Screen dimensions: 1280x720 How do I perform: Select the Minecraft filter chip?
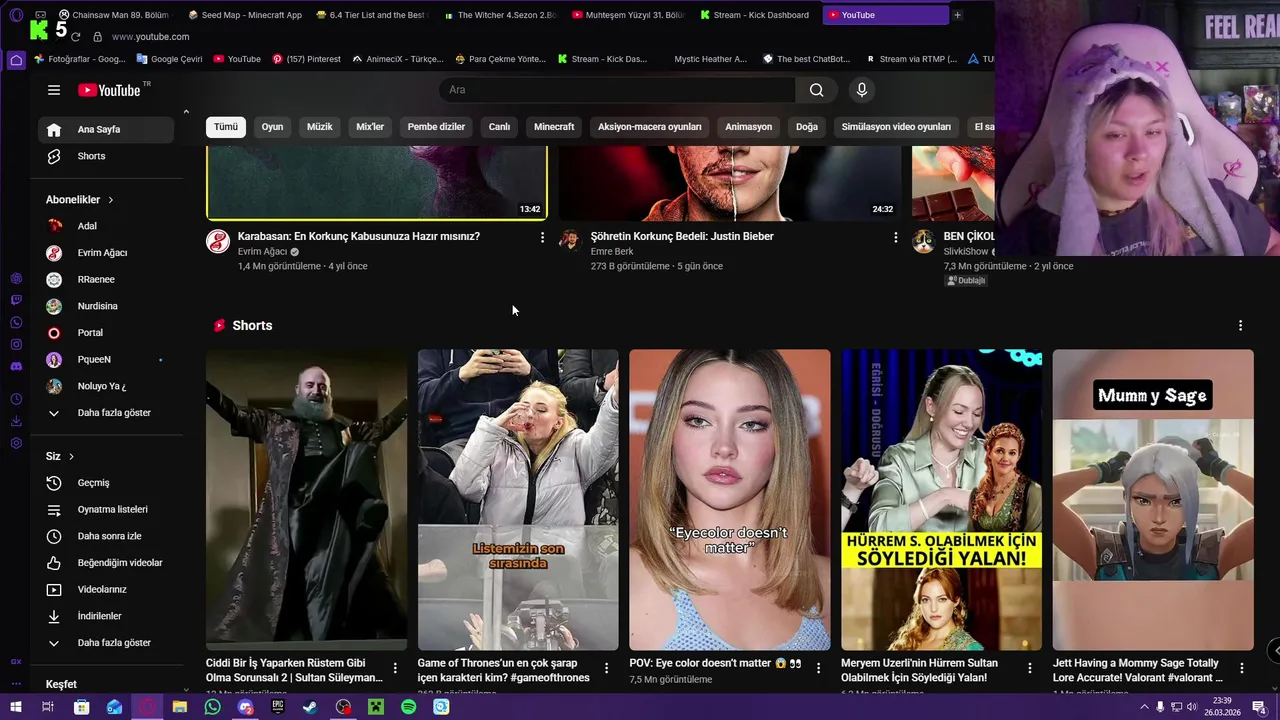coord(554,127)
